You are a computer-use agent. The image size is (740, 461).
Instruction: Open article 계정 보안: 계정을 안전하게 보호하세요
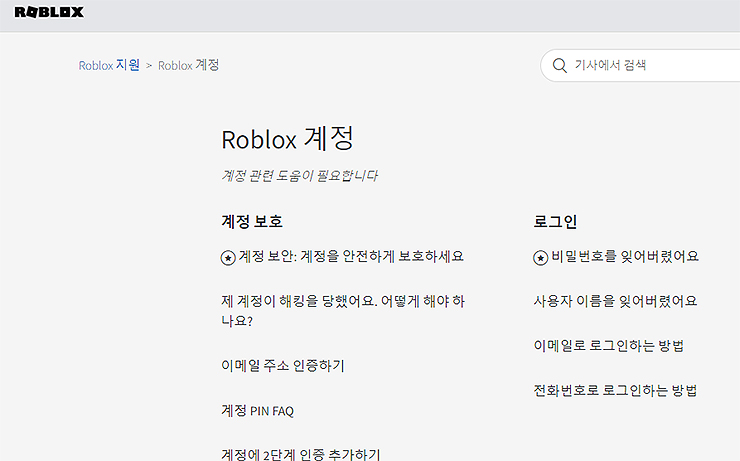tap(351, 256)
